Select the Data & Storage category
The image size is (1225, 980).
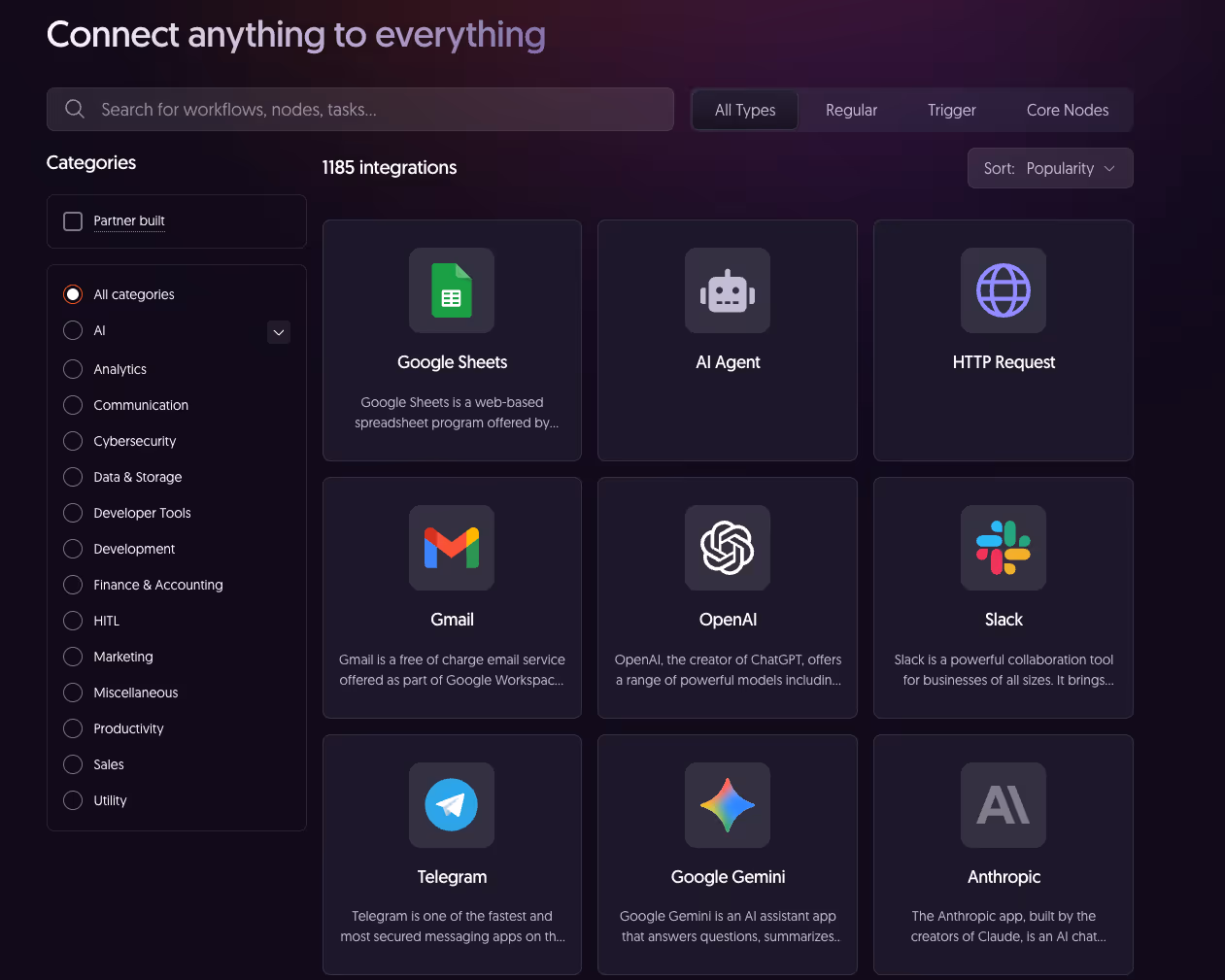tap(73, 477)
